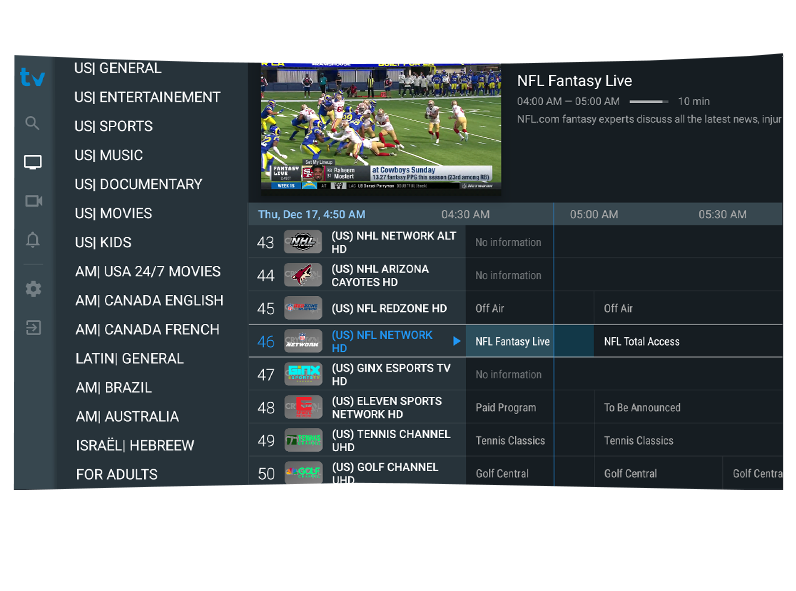Select the US| DOCUMENTARY category
The image size is (796, 591).
[x=138, y=184]
